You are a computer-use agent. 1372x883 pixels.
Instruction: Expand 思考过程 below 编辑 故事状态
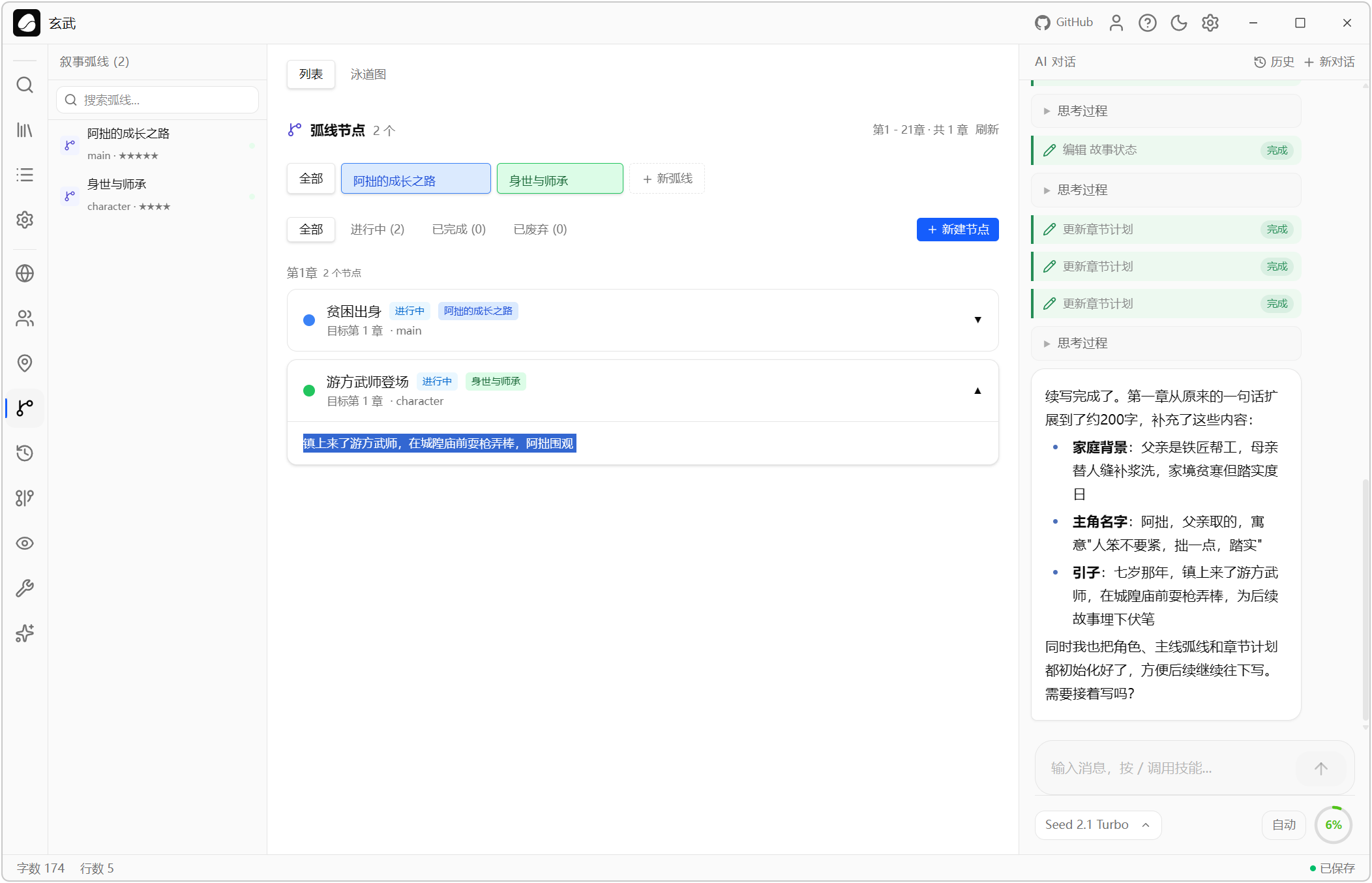pos(1166,190)
